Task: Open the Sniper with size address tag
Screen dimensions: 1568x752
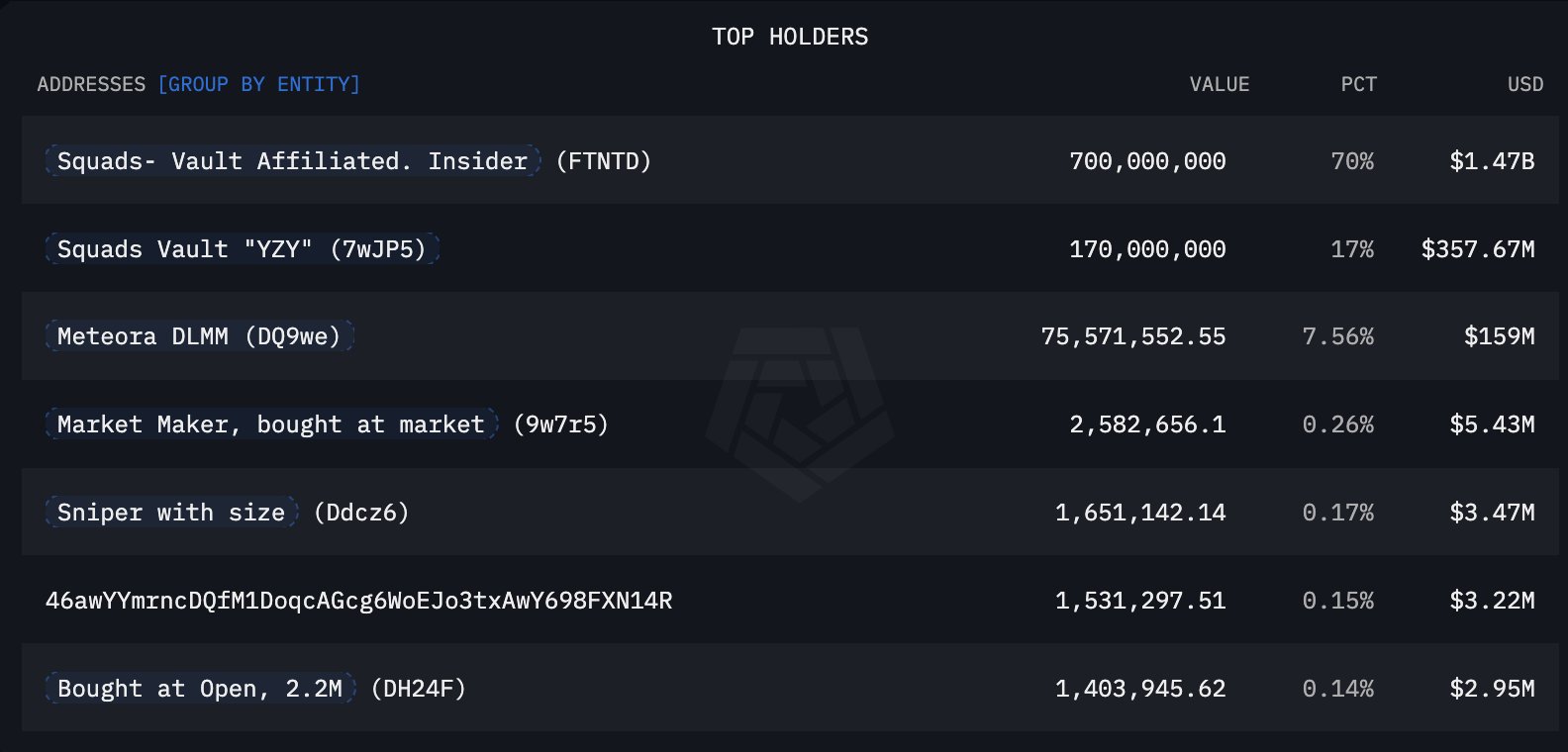Action: [170, 513]
